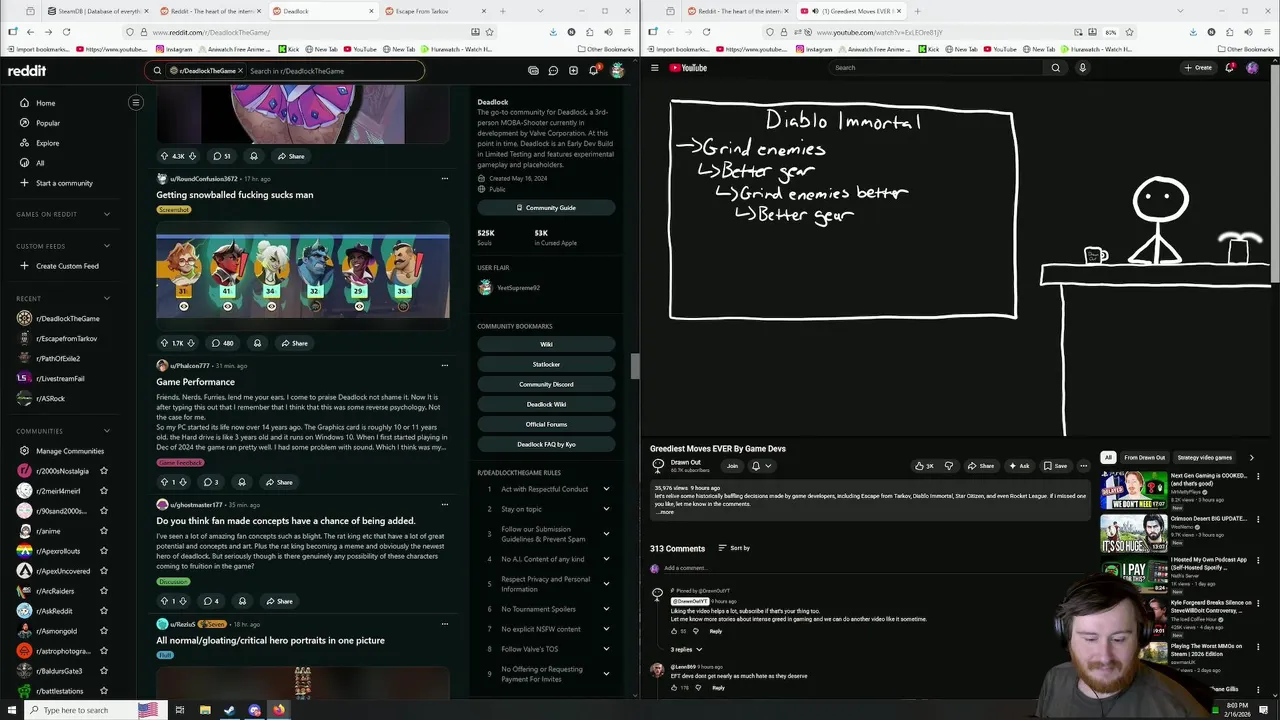Open Firefox from the taskbar
This screenshot has height=720, width=1280.
coord(279,710)
